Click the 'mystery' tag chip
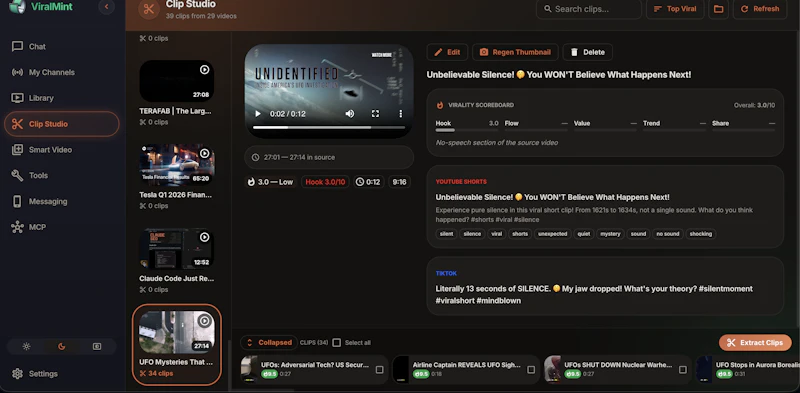 coord(610,234)
